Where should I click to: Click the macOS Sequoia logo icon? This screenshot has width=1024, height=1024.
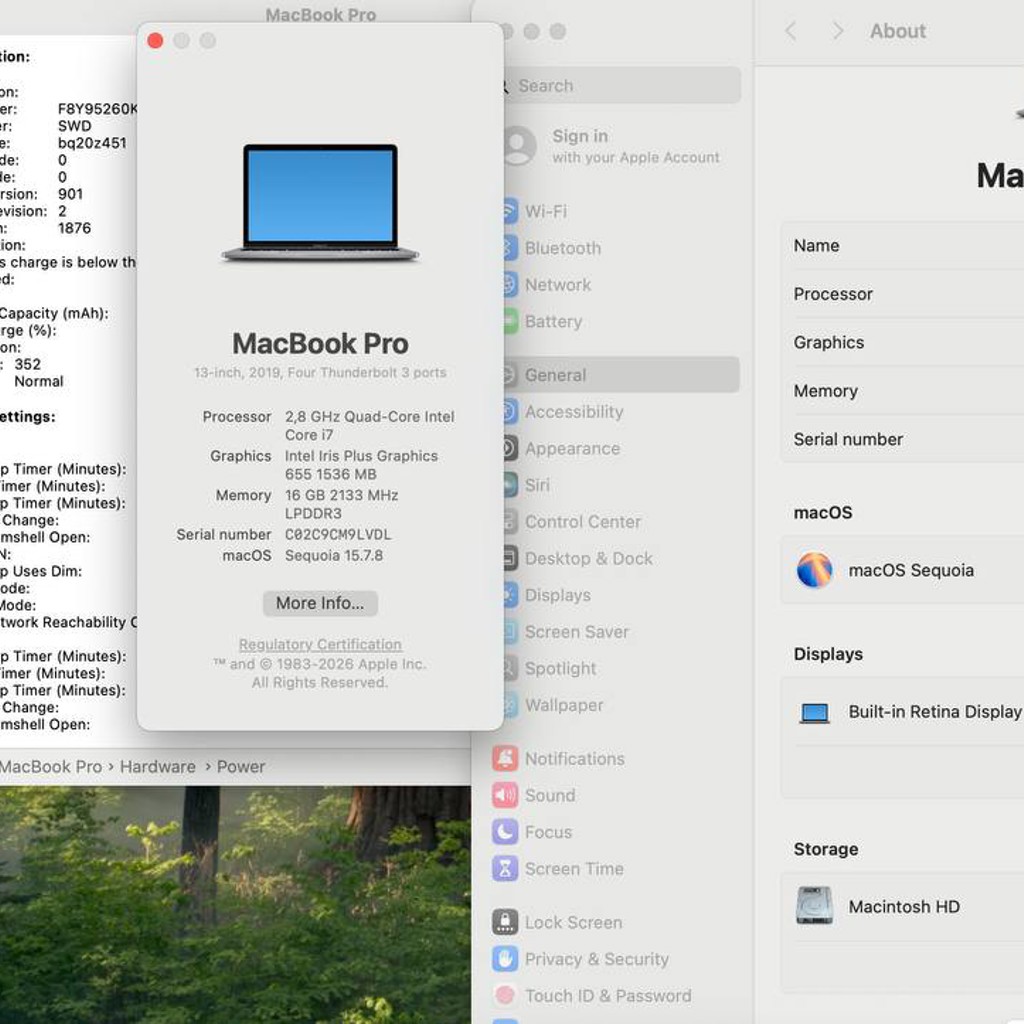coord(814,570)
